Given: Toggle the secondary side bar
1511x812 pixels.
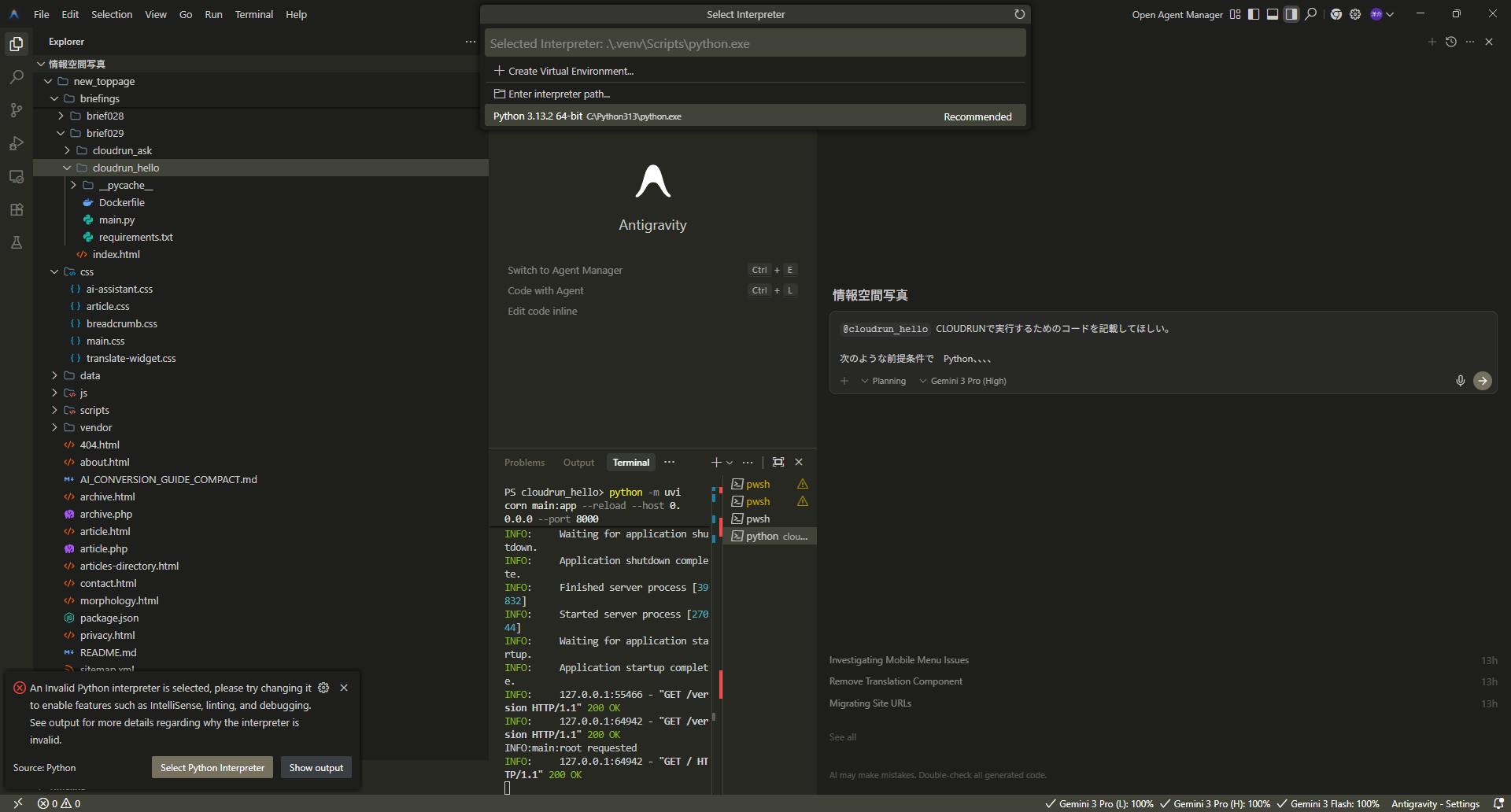Looking at the screenshot, I should tap(1291, 13).
